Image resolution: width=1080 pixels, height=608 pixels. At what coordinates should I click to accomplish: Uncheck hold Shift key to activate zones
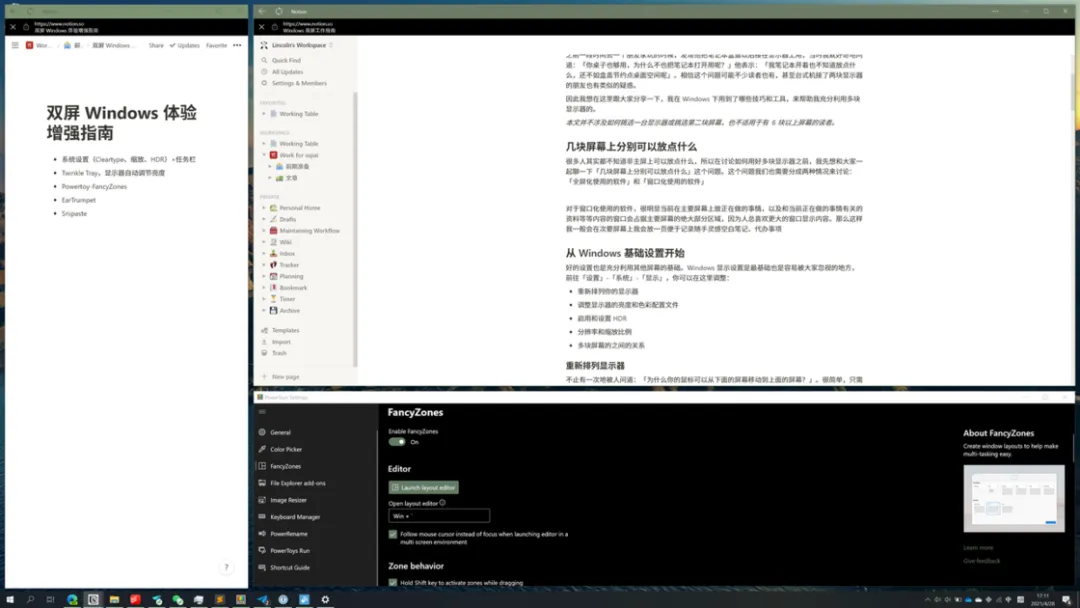click(393, 582)
